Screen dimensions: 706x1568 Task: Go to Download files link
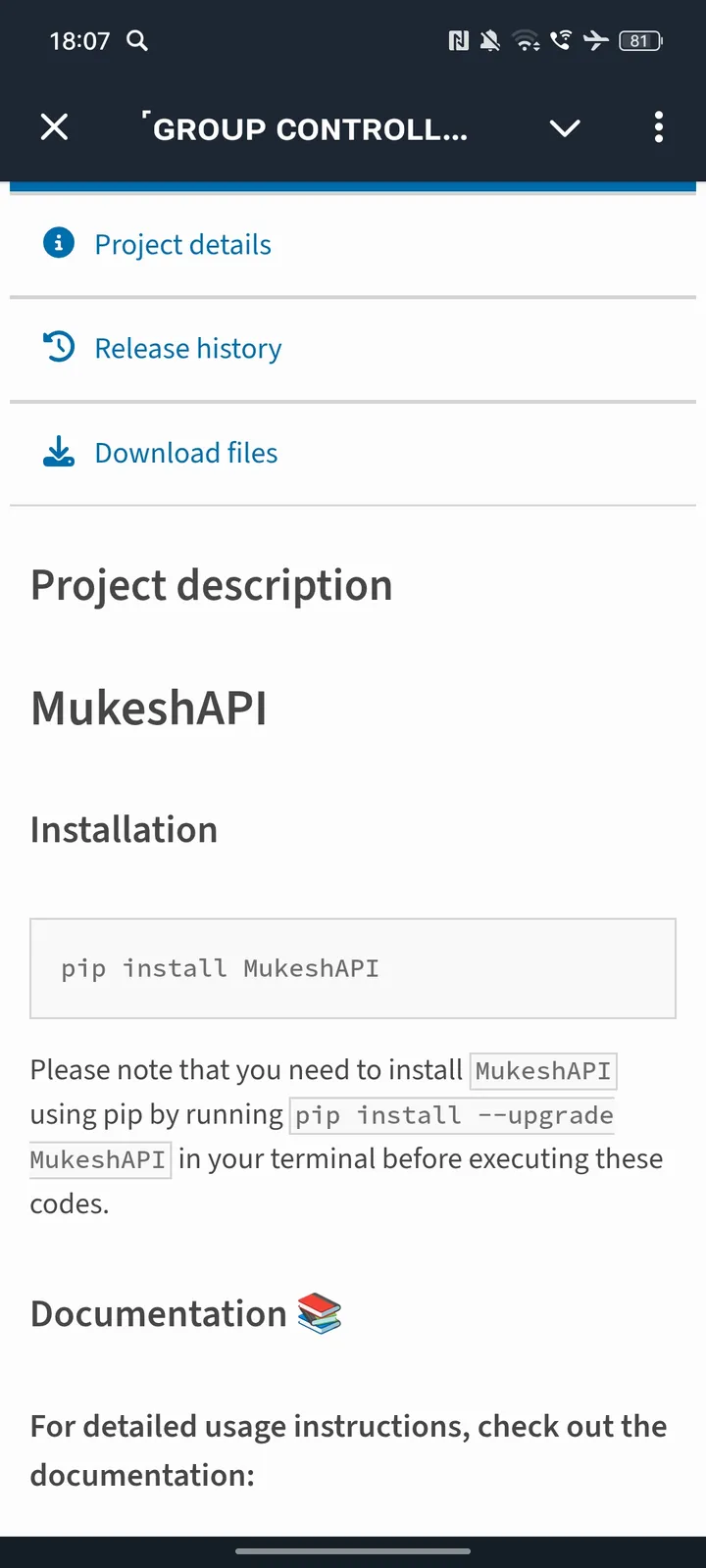tap(186, 453)
